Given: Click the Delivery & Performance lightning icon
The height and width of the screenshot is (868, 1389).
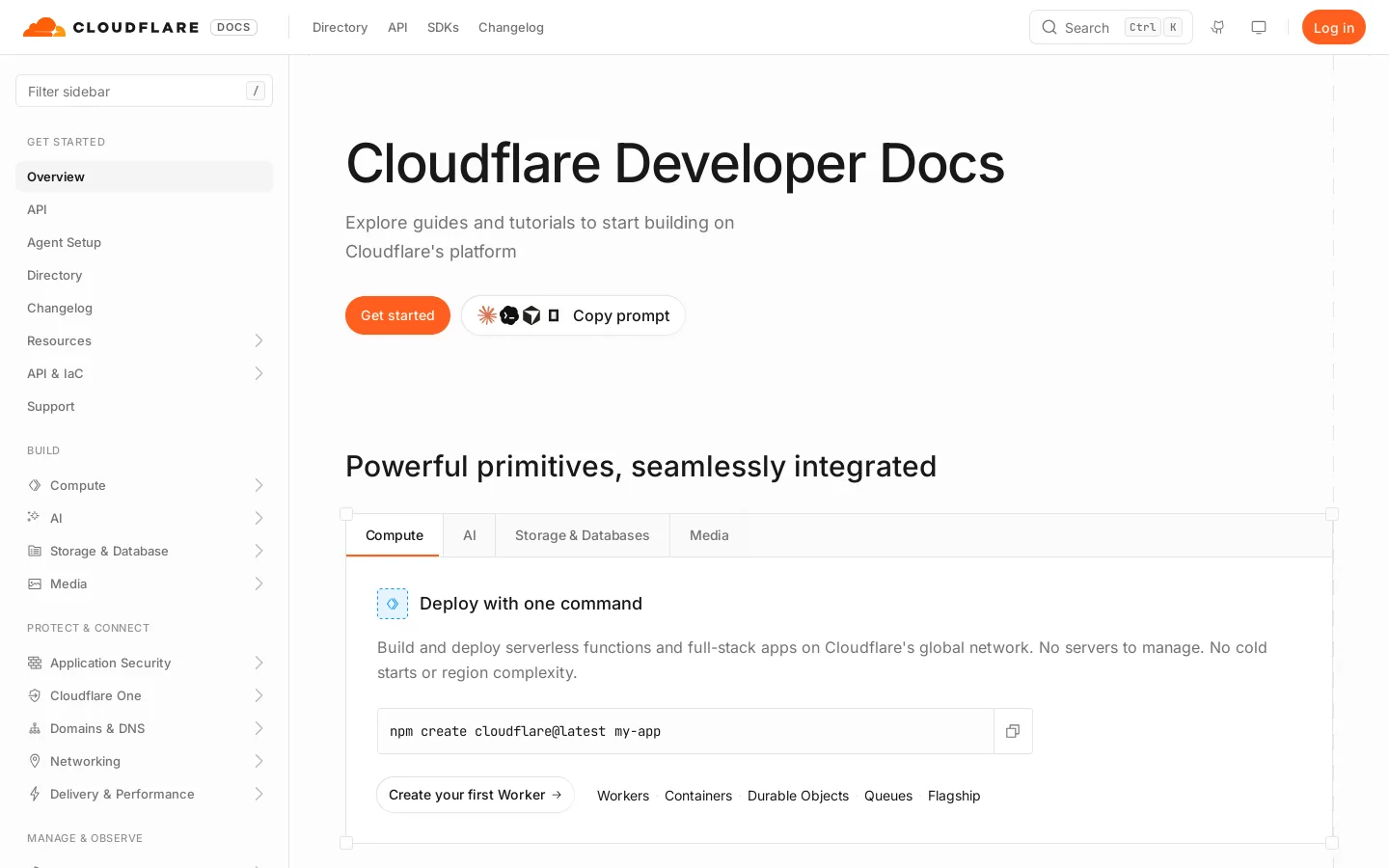Looking at the screenshot, I should coord(35,794).
